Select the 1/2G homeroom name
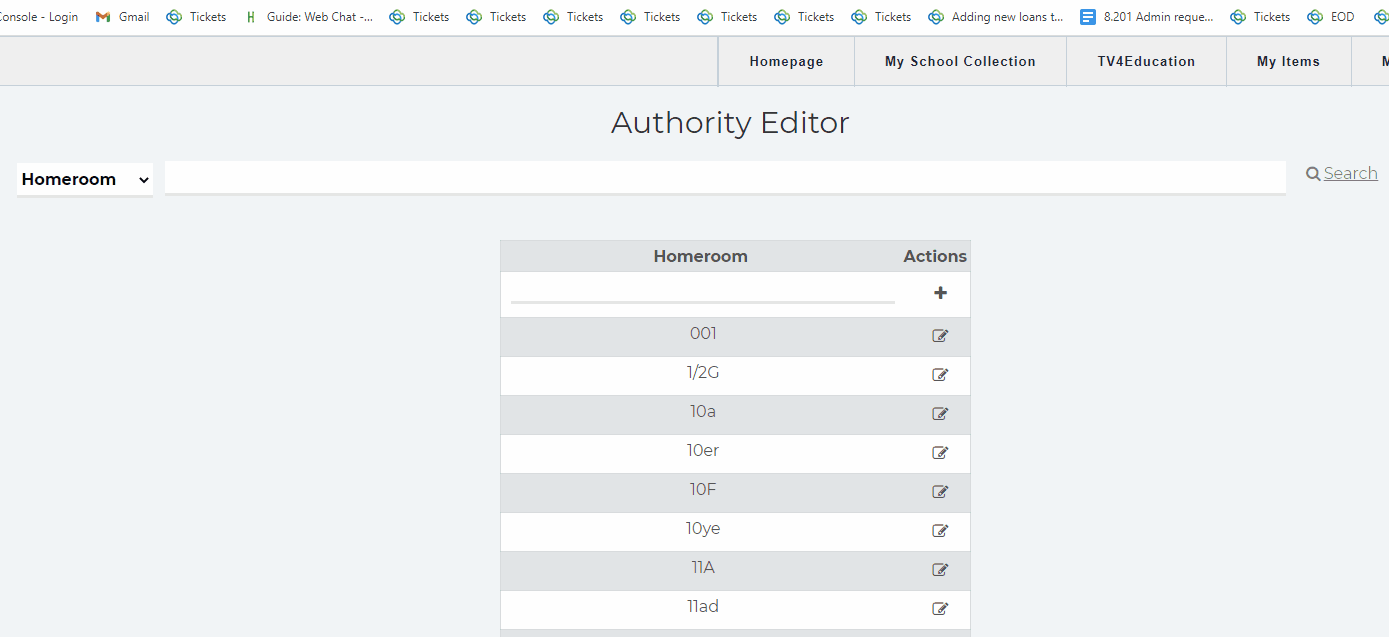 (703, 373)
